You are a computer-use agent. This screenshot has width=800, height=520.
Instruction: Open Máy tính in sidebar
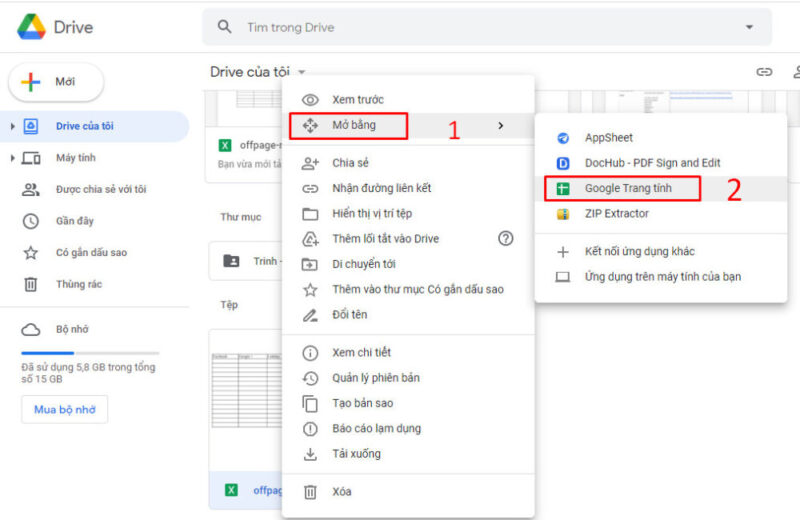click(x=76, y=158)
